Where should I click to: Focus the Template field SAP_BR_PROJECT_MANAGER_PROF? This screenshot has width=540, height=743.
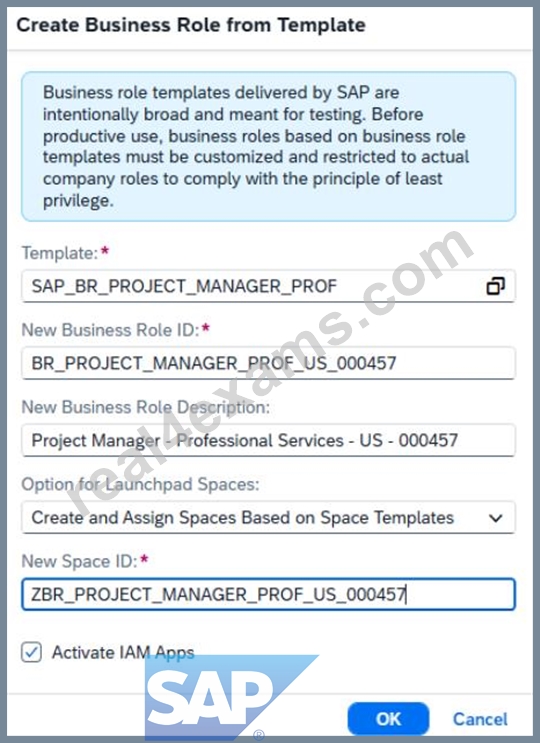[268, 286]
